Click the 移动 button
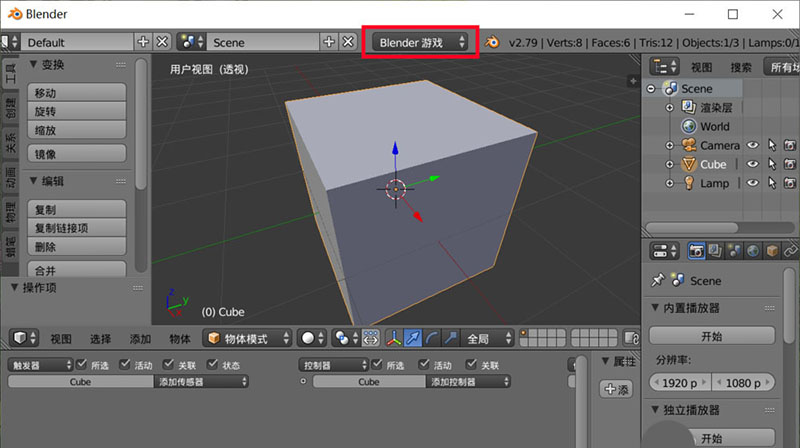Screen dimensions: 800x448 click(x=77, y=93)
